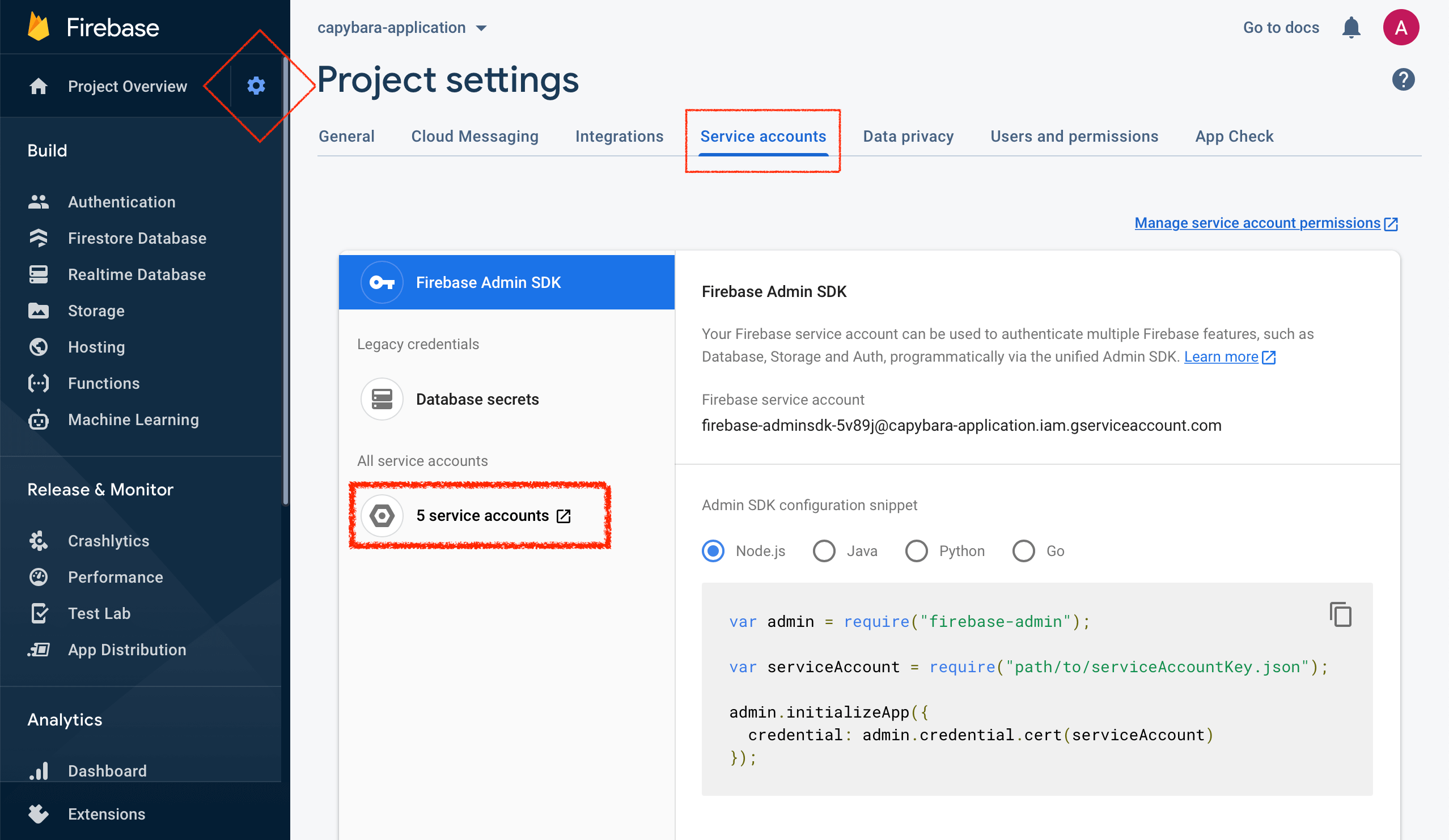The width and height of the screenshot is (1449, 840).
Task: Open project settings via the gear icon
Action: tap(255, 85)
